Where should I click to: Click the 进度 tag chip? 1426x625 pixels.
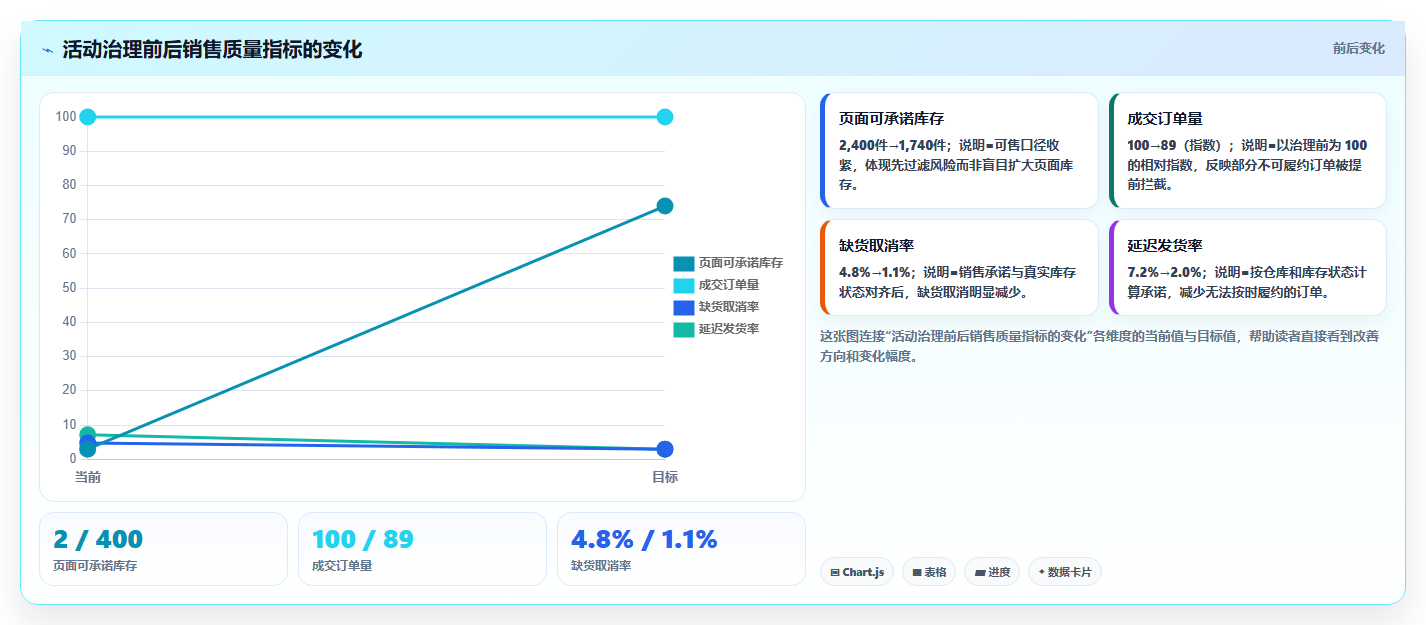click(992, 572)
